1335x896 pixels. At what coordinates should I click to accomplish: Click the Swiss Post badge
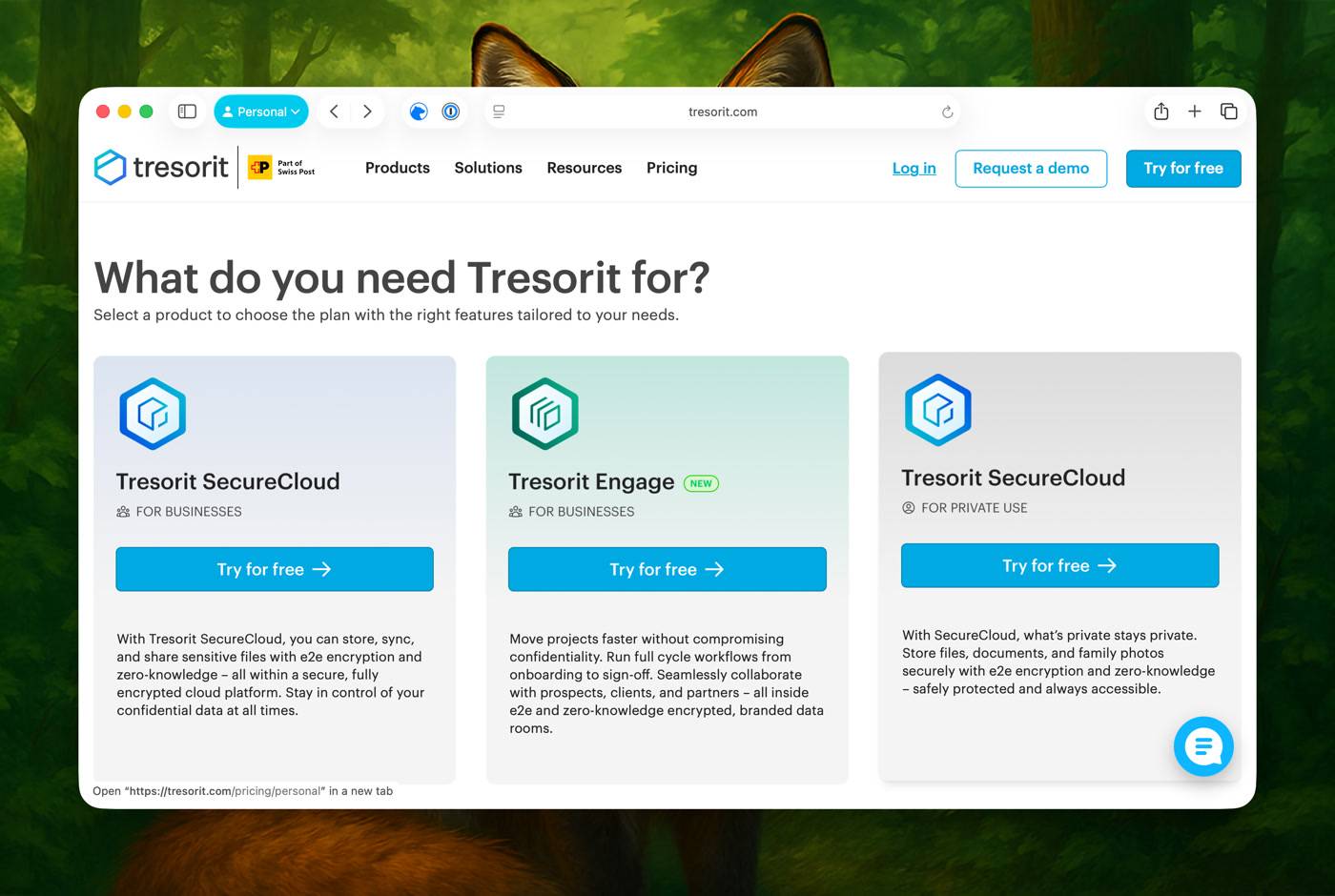tap(281, 168)
